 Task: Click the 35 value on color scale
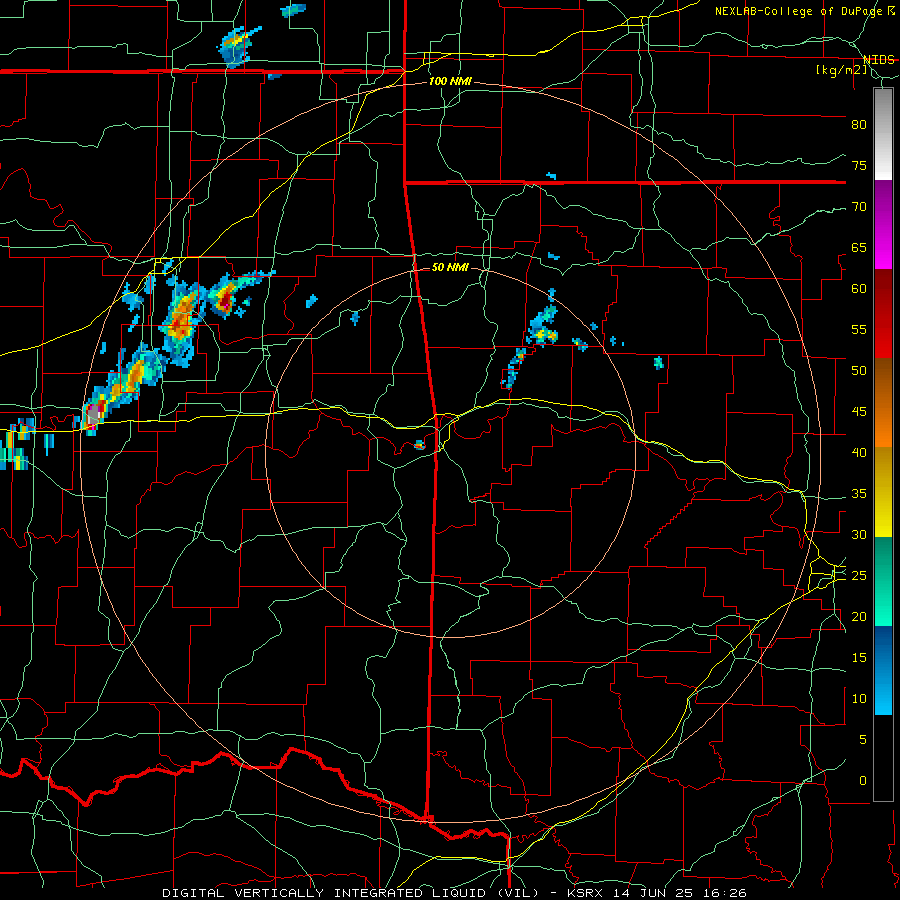(859, 494)
